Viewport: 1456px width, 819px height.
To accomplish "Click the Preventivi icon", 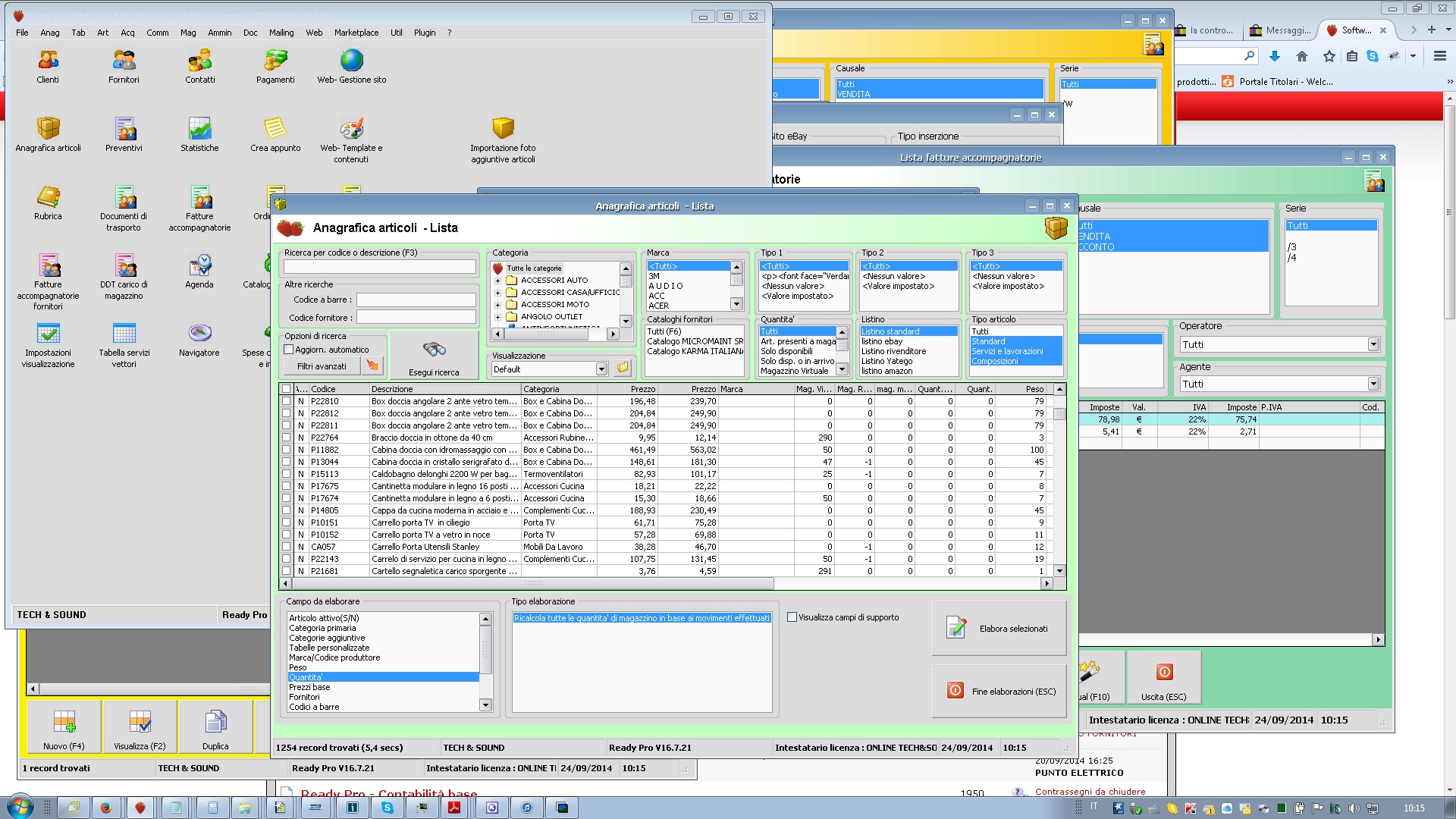I will (124, 129).
